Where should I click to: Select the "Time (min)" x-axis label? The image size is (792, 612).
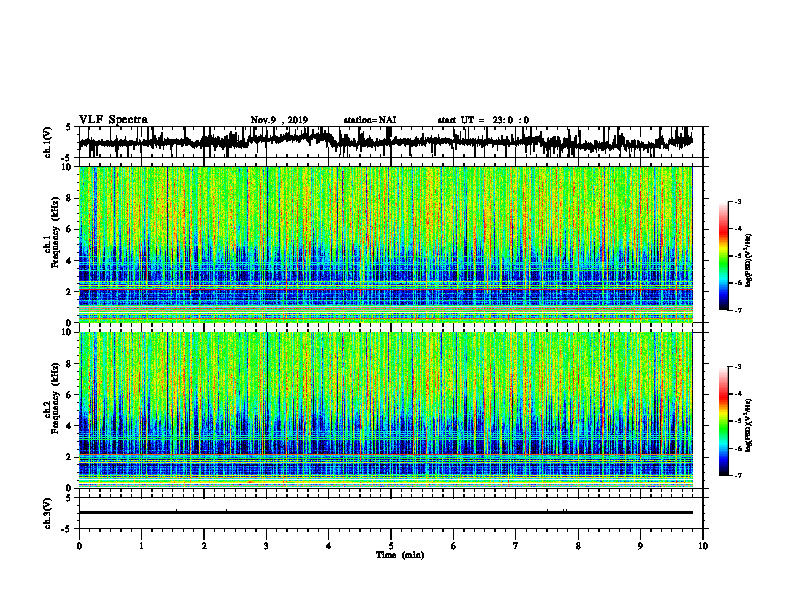pyautogui.click(x=400, y=555)
